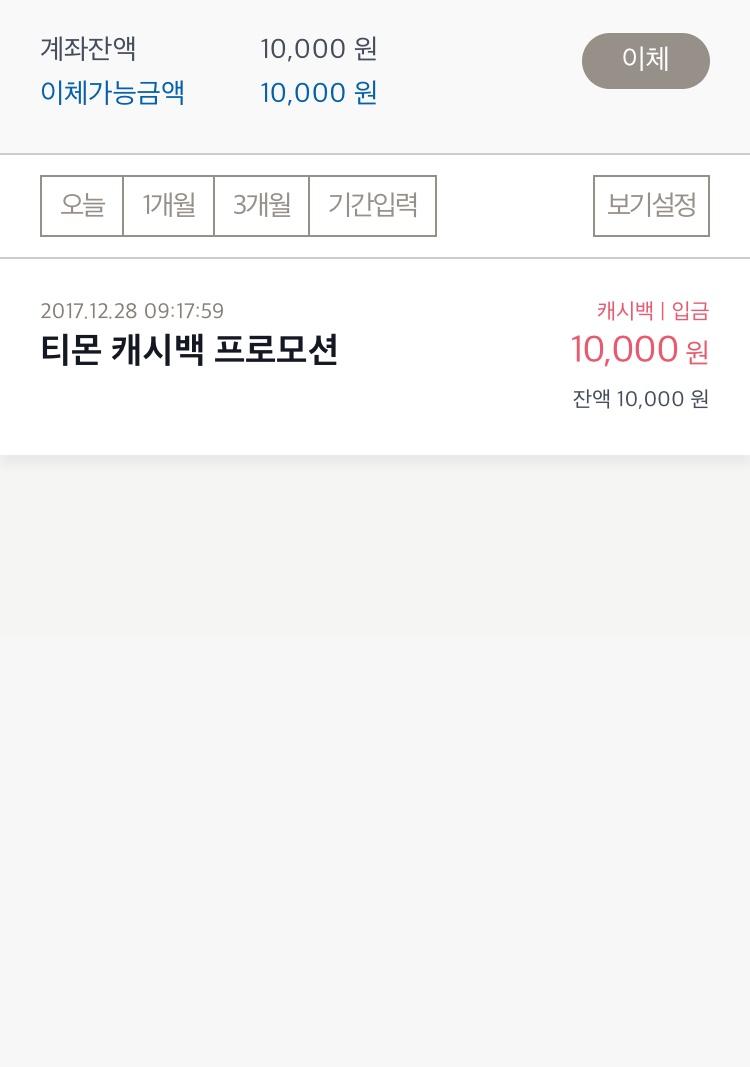750x1067 pixels.
Task: Click the red 10,000 원 deposit amount
Action: point(625,350)
